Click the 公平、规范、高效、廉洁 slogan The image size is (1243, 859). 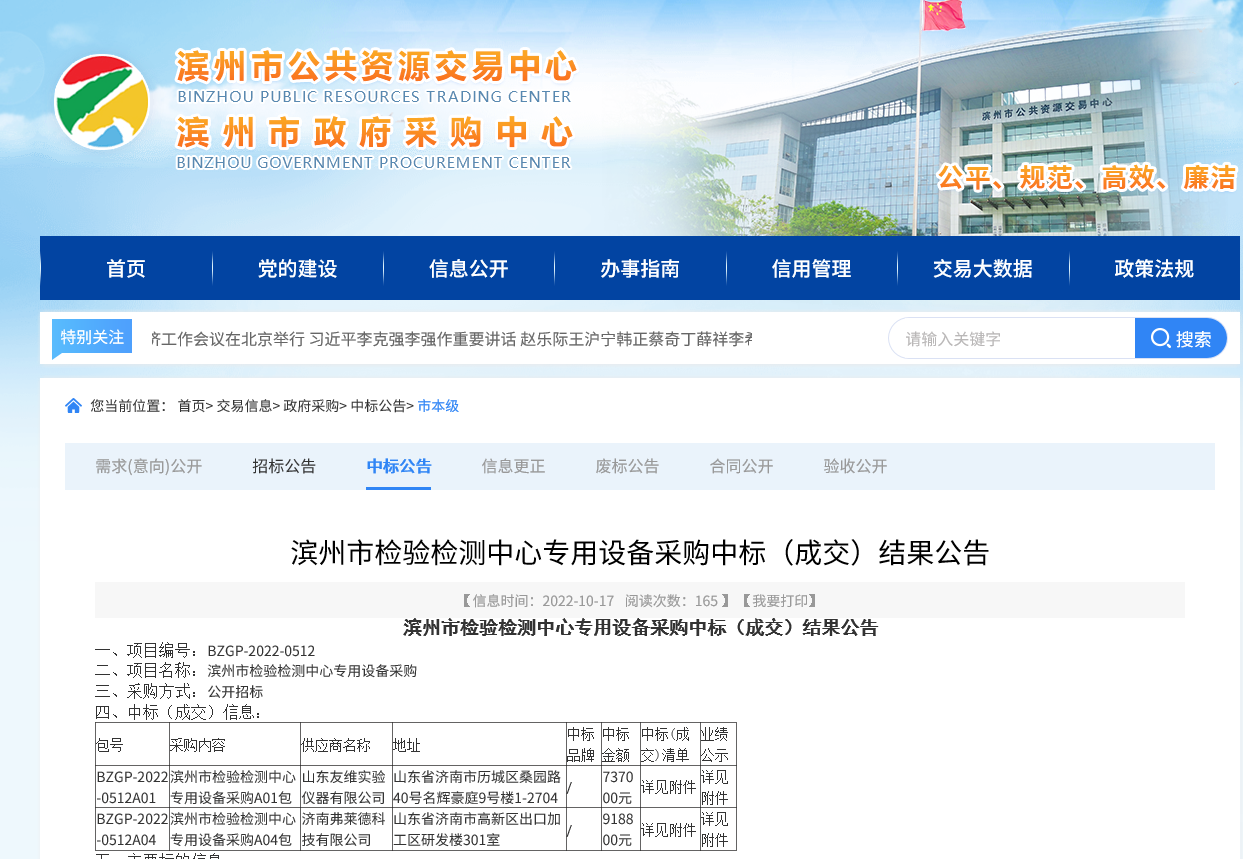pyautogui.click(x=1087, y=178)
